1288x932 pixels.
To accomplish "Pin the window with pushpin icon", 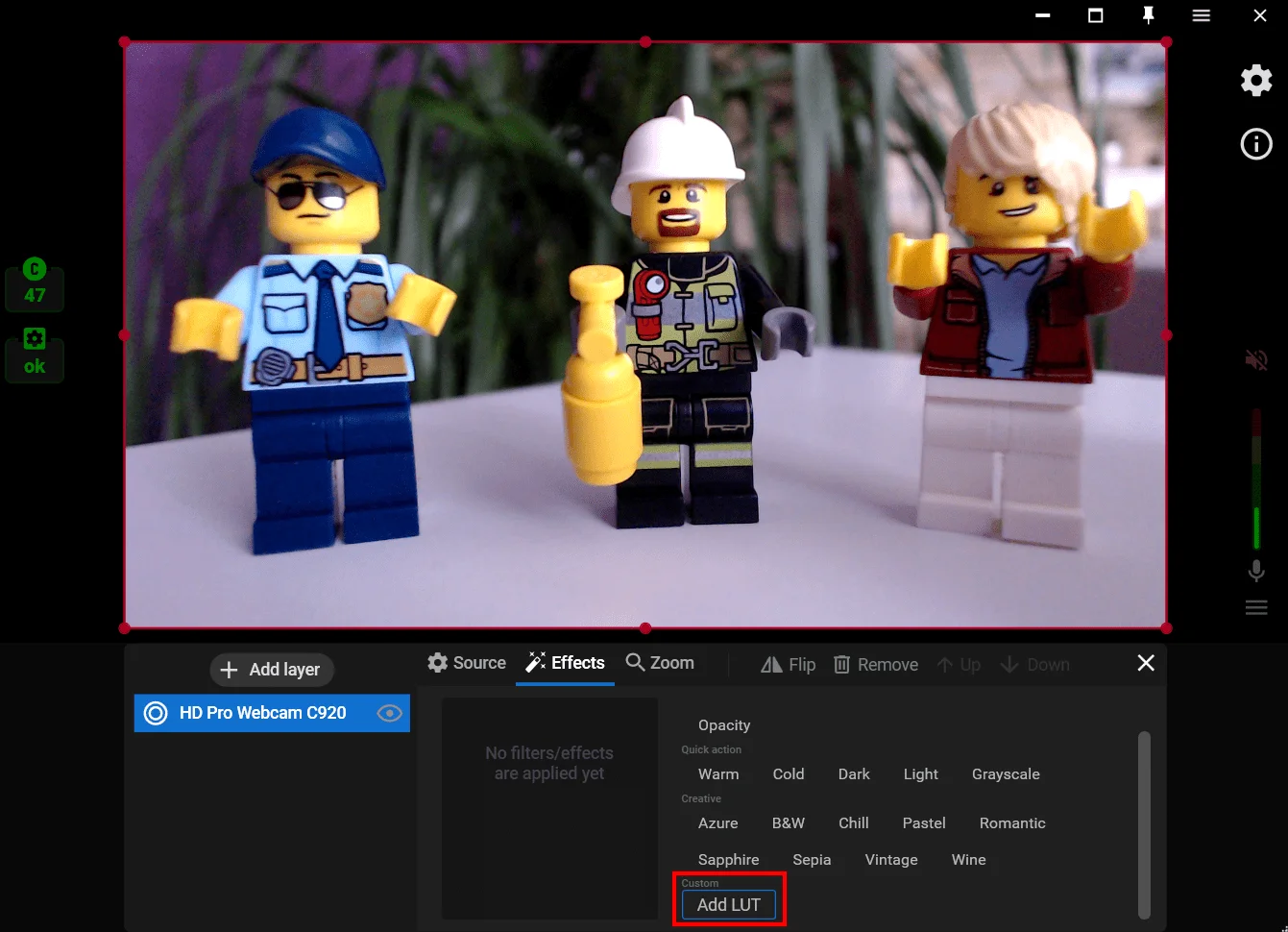I will 1148,15.
